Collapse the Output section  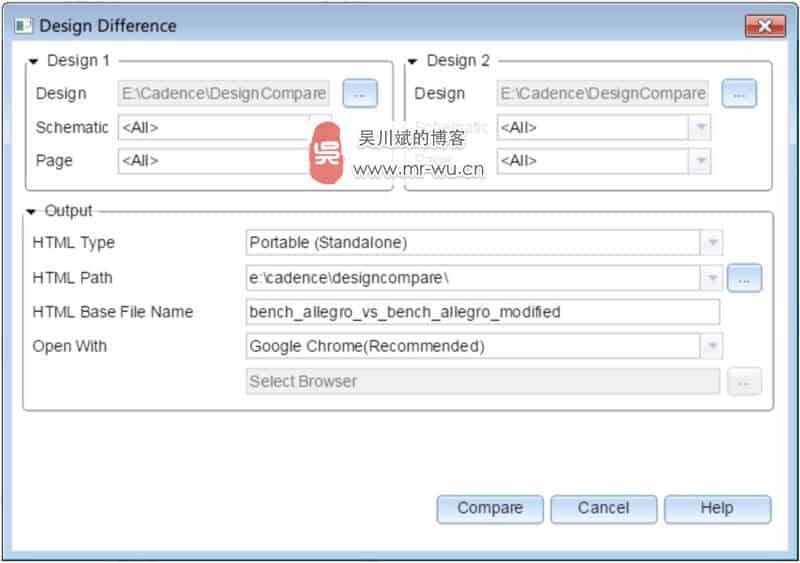[x=32, y=211]
